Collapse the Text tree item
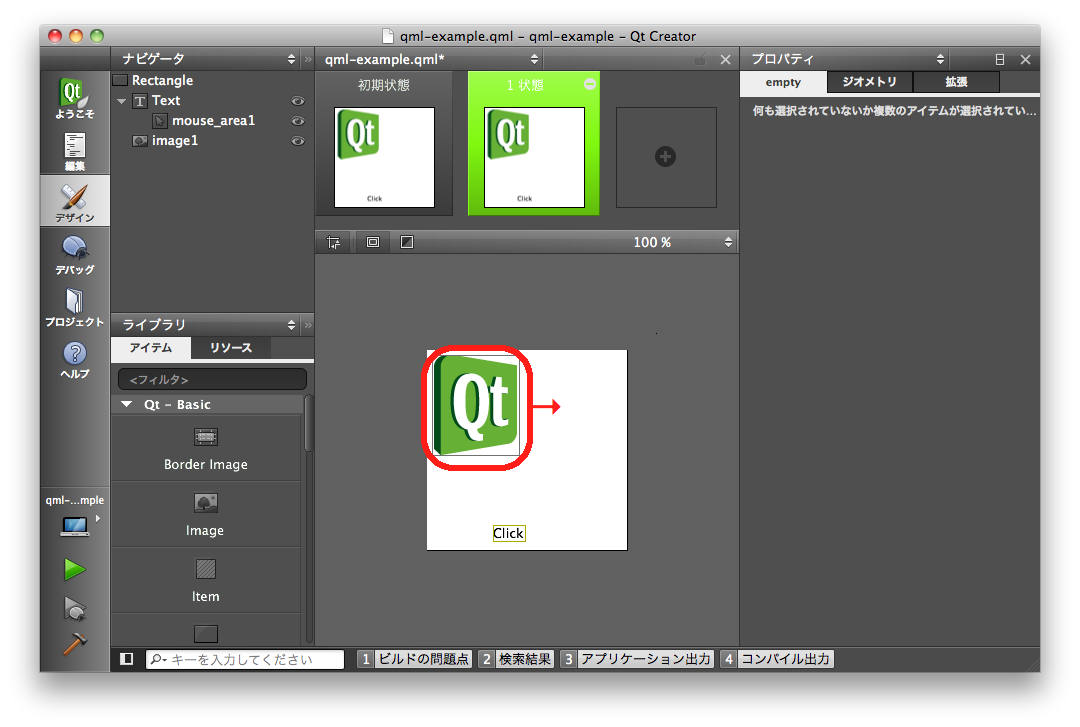1080x727 pixels. pyautogui.click(x=122, y=101)
